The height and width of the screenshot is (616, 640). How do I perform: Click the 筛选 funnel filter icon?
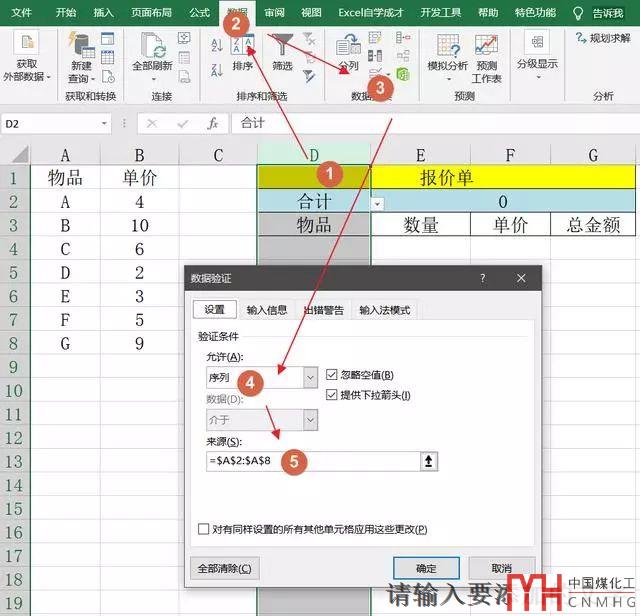(x=282, y=44)
